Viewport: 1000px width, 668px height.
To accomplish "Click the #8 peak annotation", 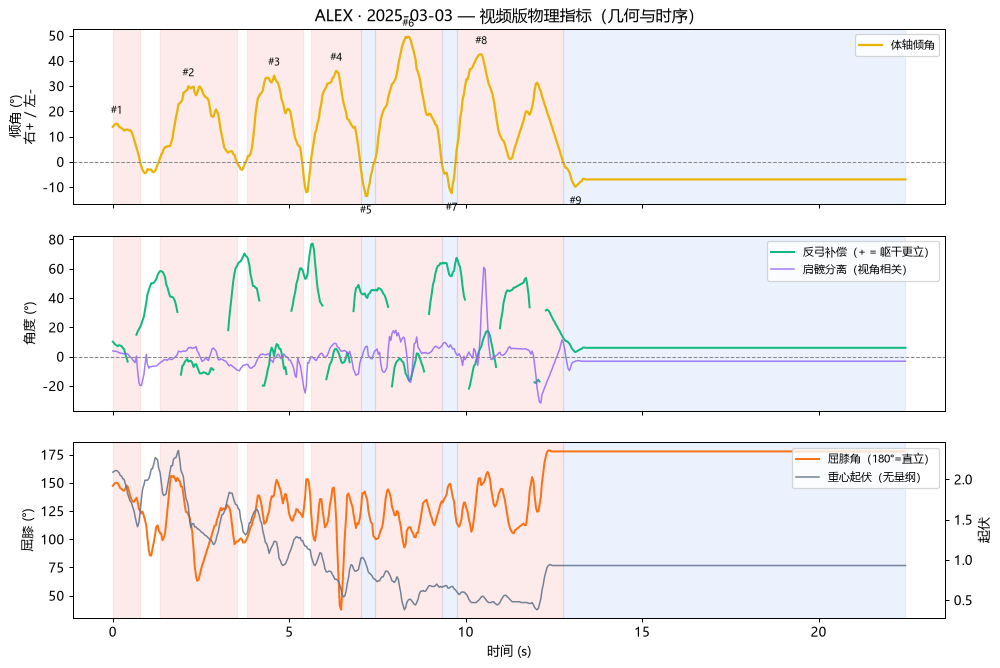I will [x=481, y=40].
